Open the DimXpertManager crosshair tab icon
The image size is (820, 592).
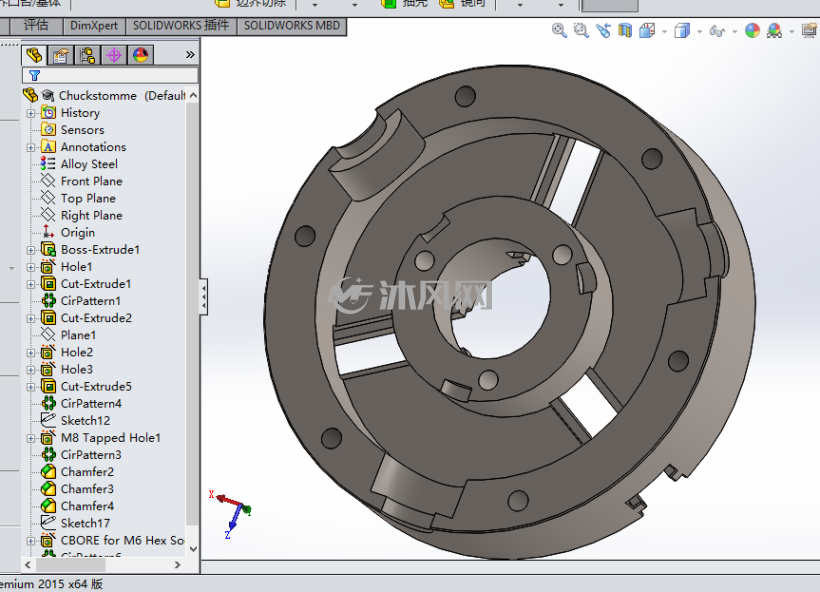(114, 55)
